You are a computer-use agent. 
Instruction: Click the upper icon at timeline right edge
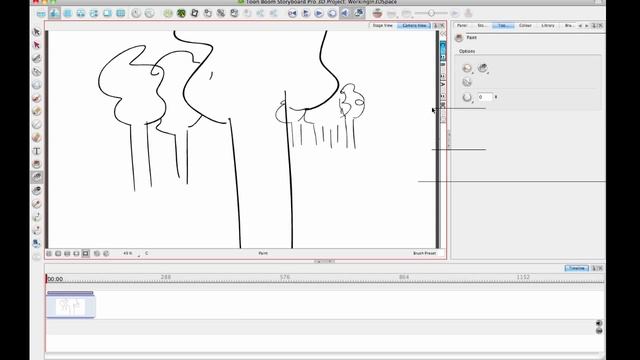(599, 323)
